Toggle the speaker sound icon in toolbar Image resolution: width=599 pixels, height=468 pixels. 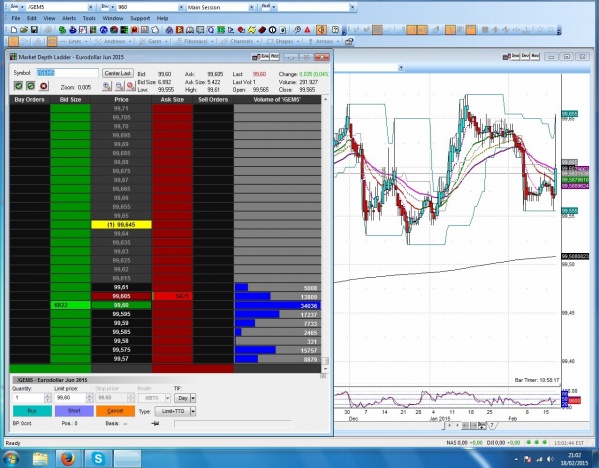coord(322,30)
